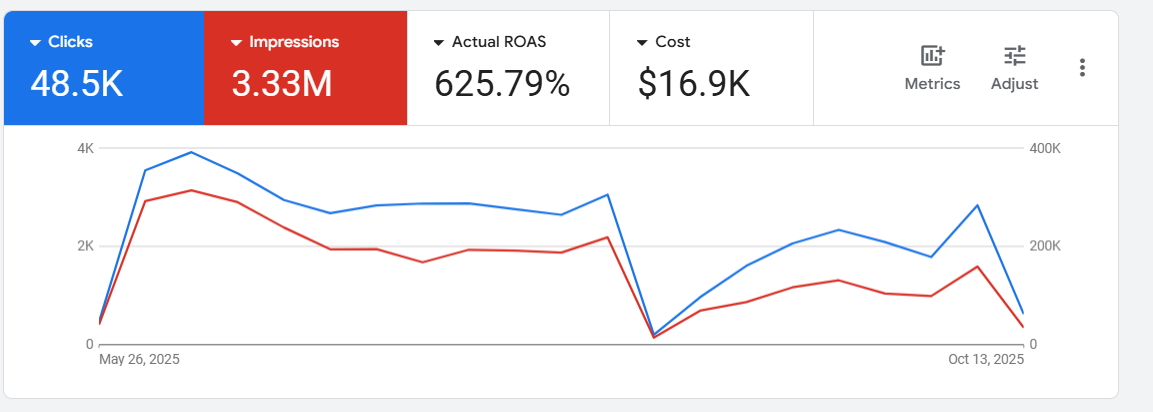Viewport: 1153px width, 412px height.
Task: Click the 2K left axis label
Action: click(x=86, y=246)
